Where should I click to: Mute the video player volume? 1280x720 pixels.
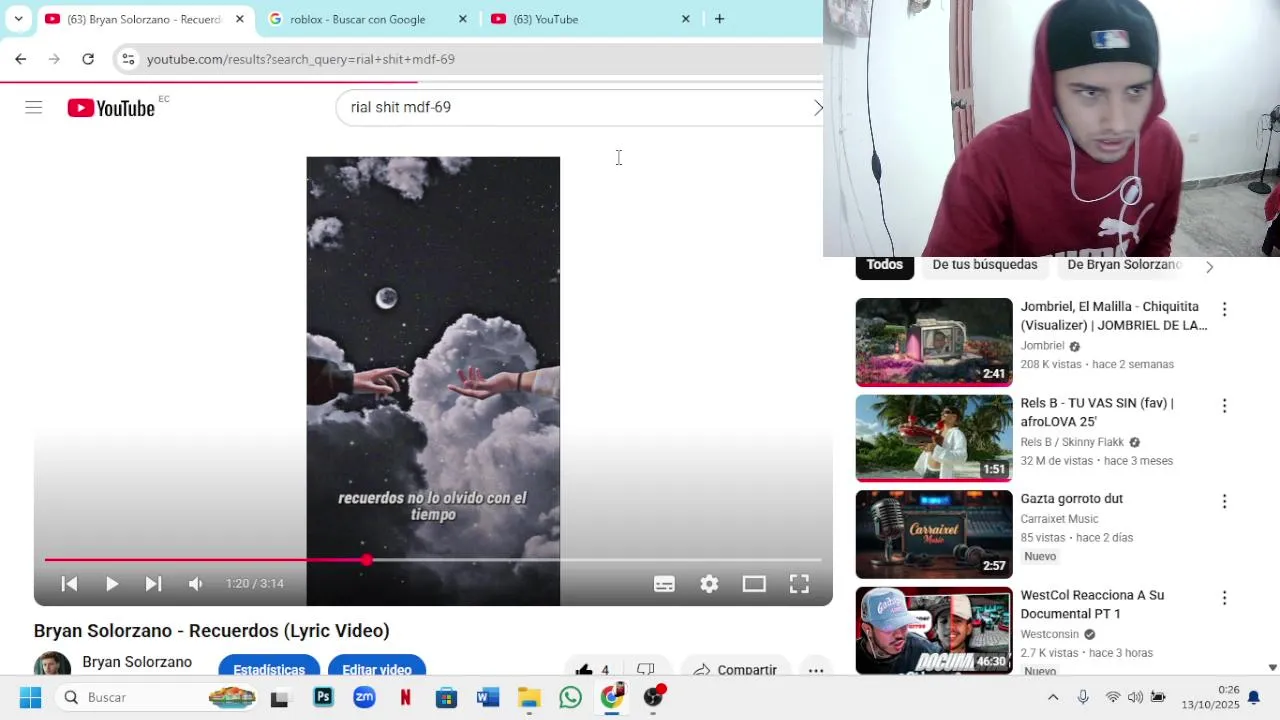(x=196, y=584)
